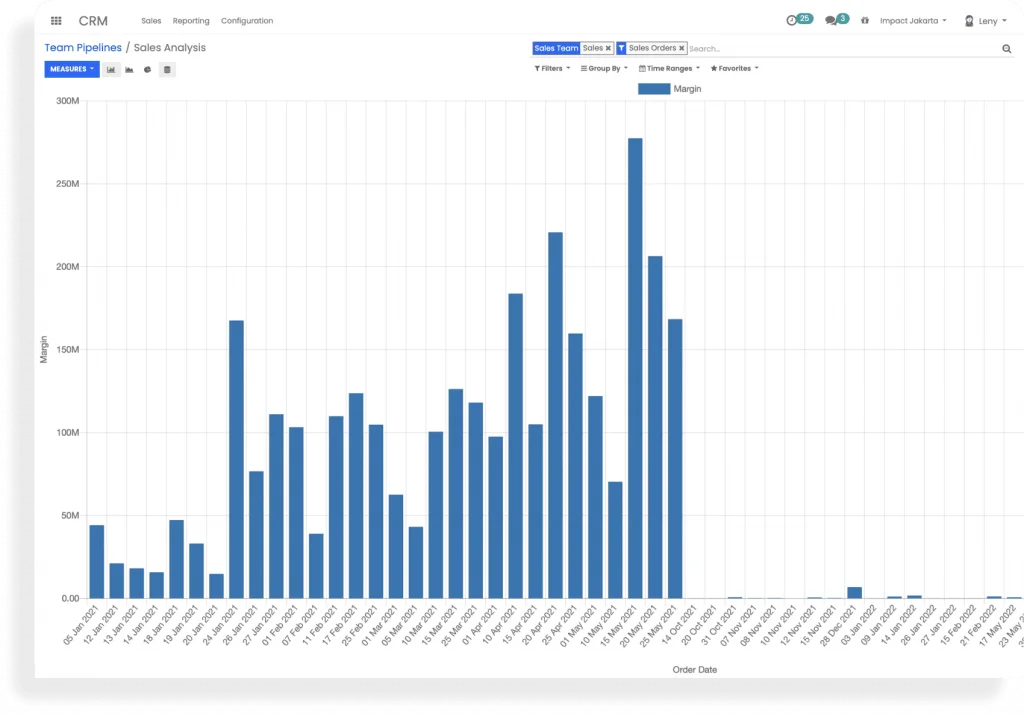Open the Filters dropdown
1024x713 pixels.
point(552,69)
